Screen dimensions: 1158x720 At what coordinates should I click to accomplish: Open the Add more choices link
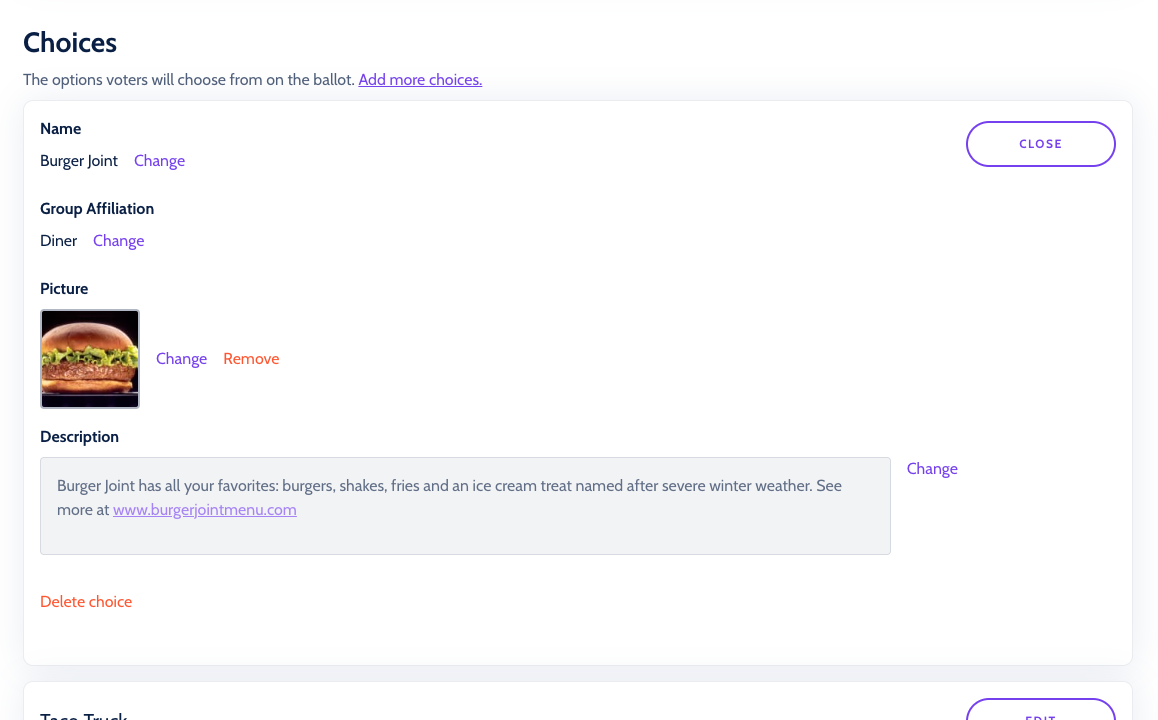click(420, 80)
